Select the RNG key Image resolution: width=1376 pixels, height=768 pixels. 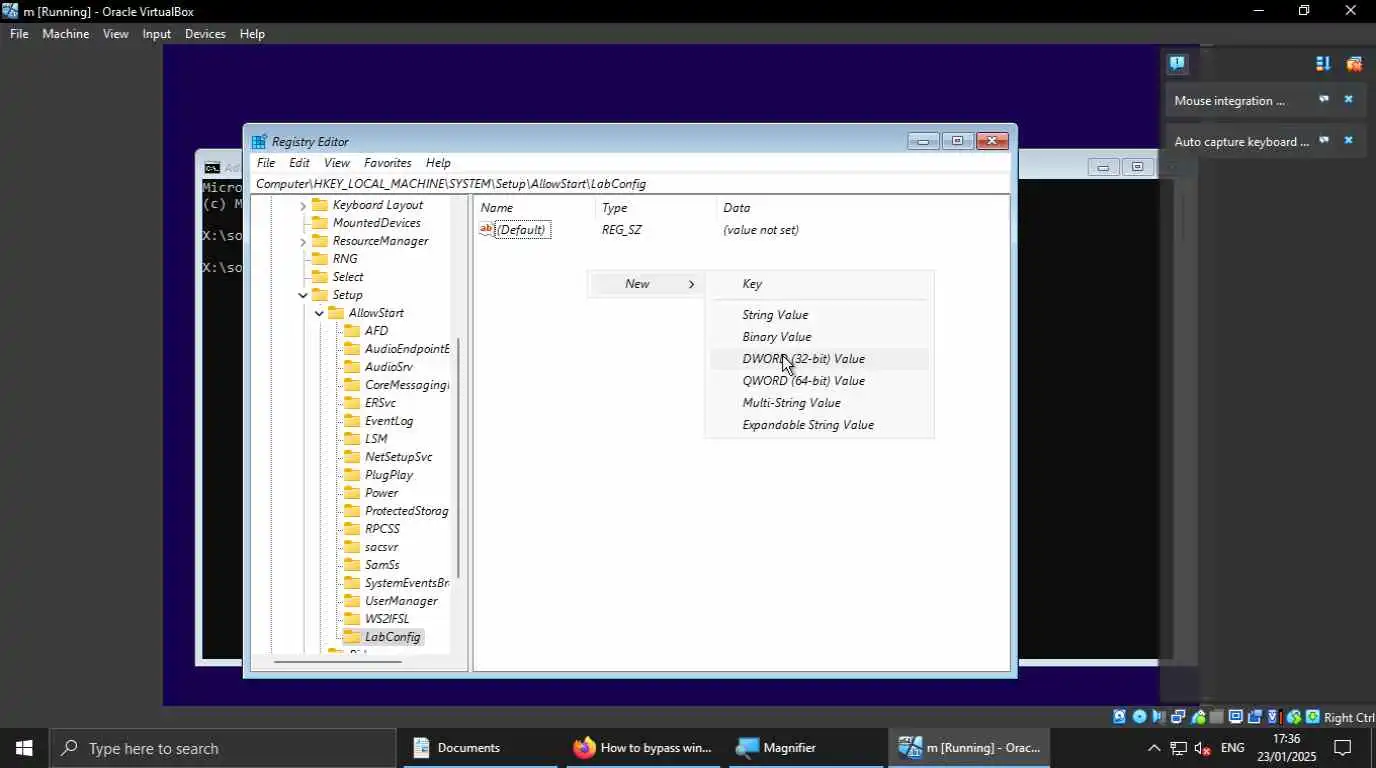pos(344,259)
